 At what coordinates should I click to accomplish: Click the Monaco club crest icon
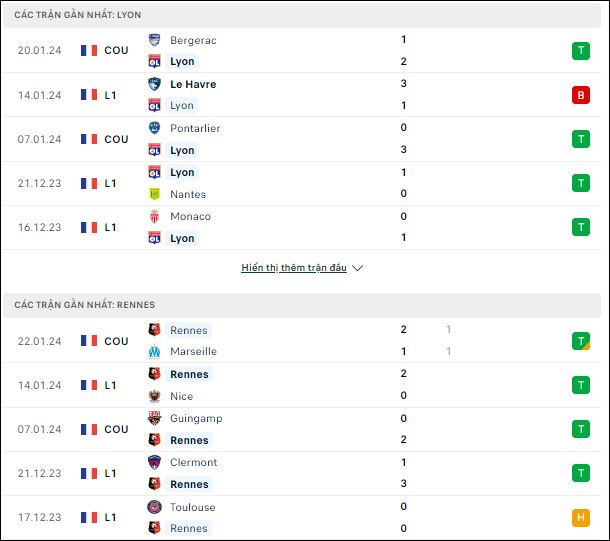pyautogui.click(x=154, y=216)
